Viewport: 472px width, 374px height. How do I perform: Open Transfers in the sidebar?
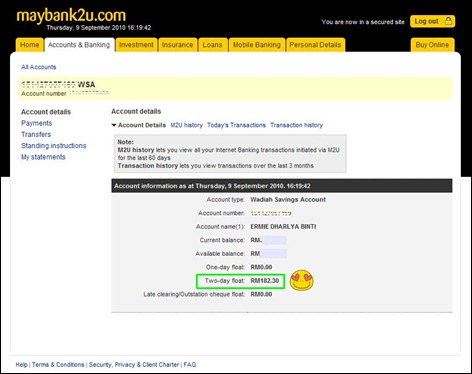tap(36, 134)
